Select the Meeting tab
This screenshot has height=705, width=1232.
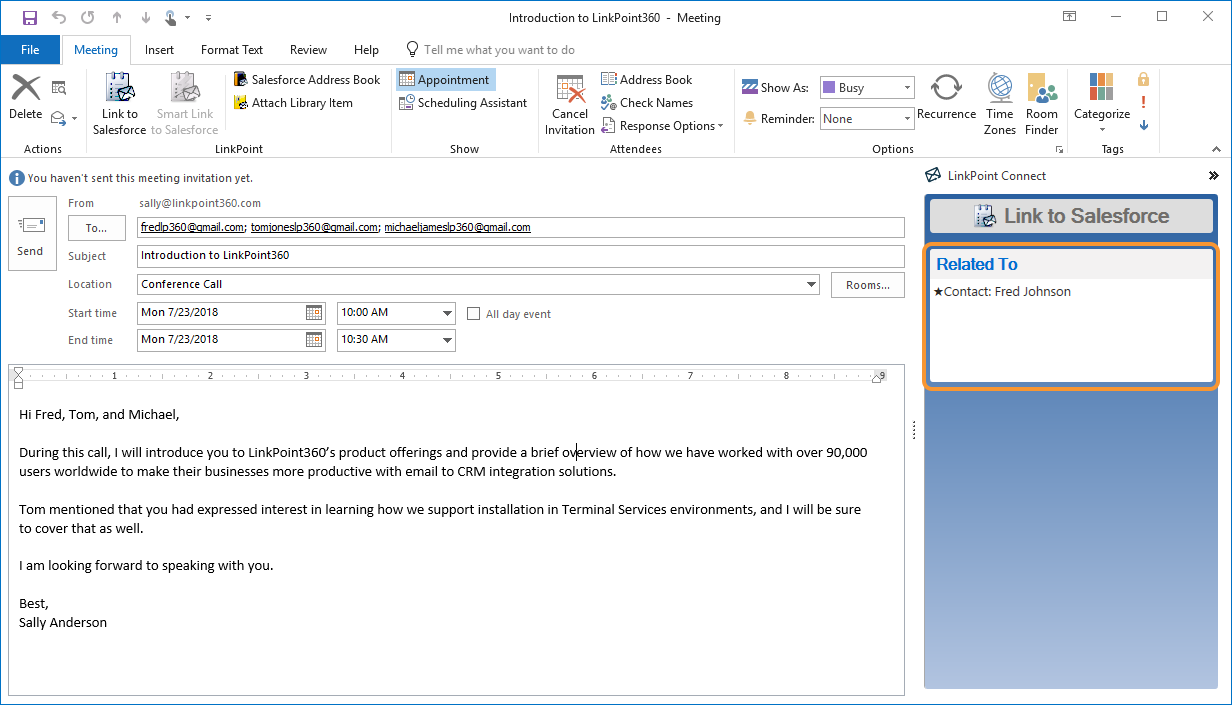96,50
